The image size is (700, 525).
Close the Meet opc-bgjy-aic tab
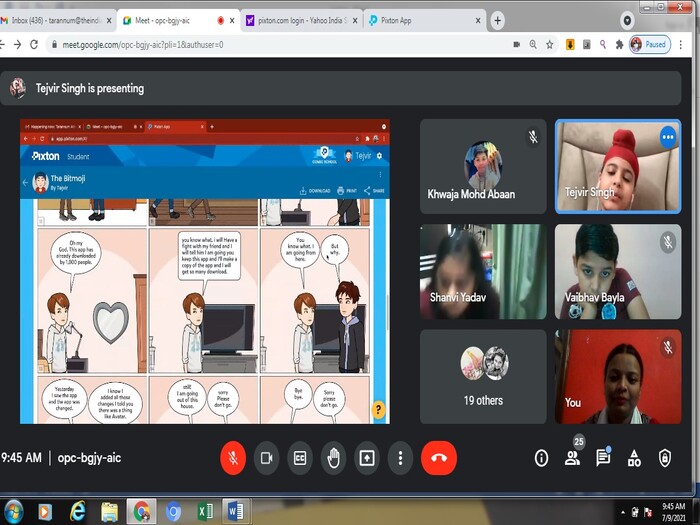(232, 21)
